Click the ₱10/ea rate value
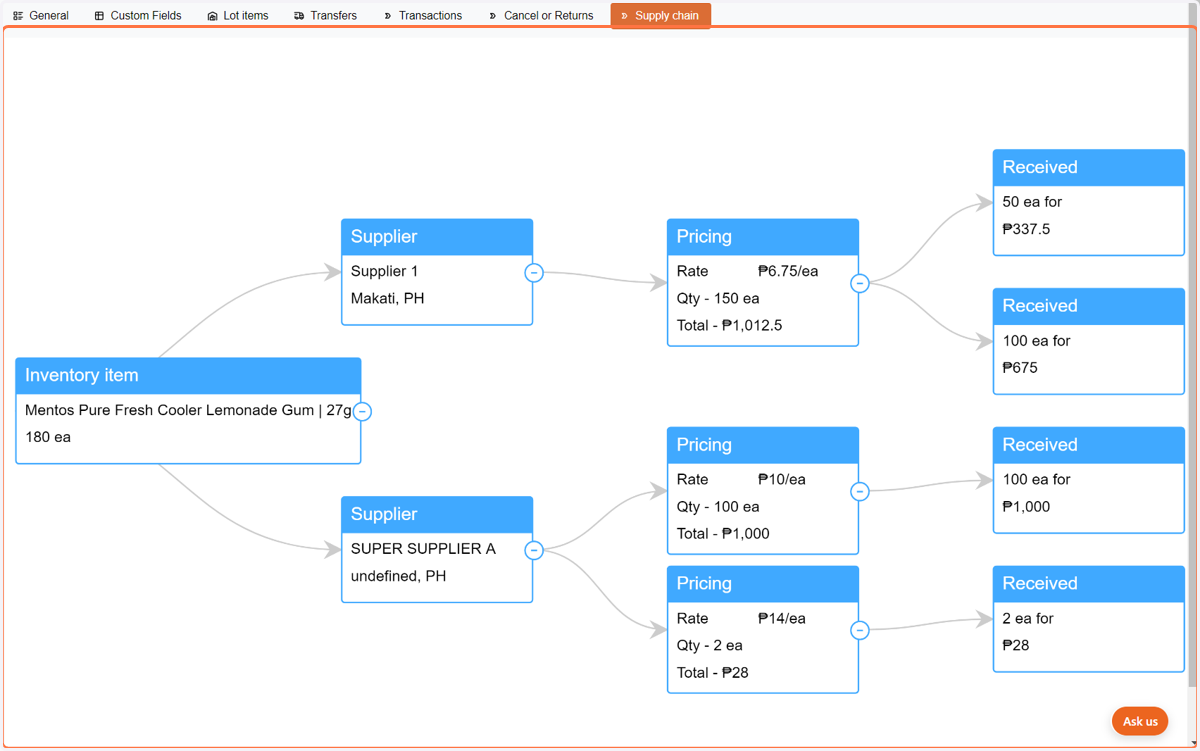Viewport: 1200px width, 751px height. [782, 479]
